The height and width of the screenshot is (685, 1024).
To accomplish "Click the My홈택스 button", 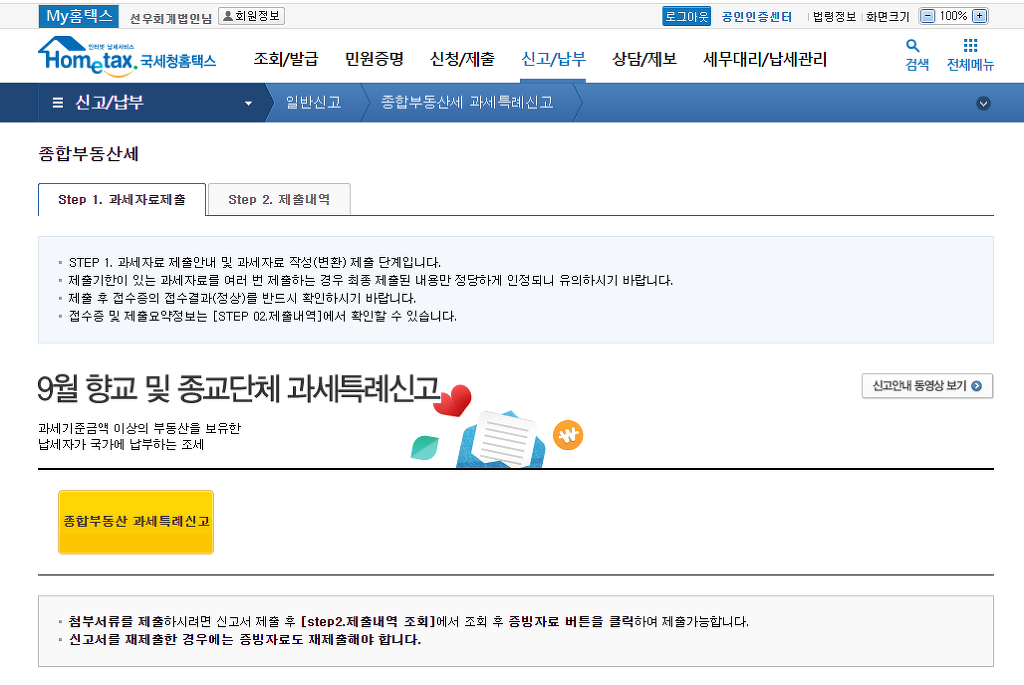I will (81, 16).
